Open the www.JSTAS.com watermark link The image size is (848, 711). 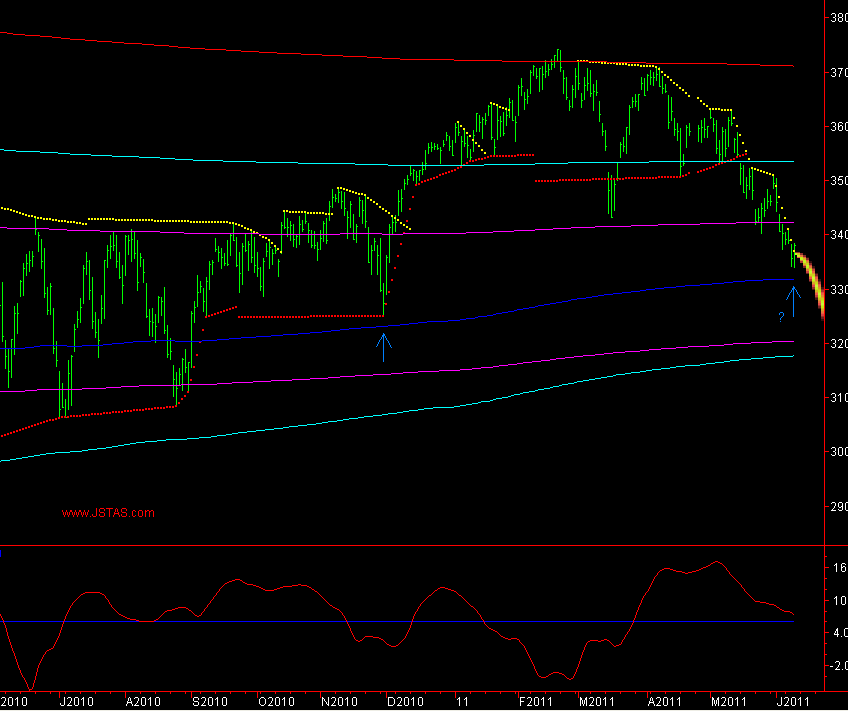[108, 513]
